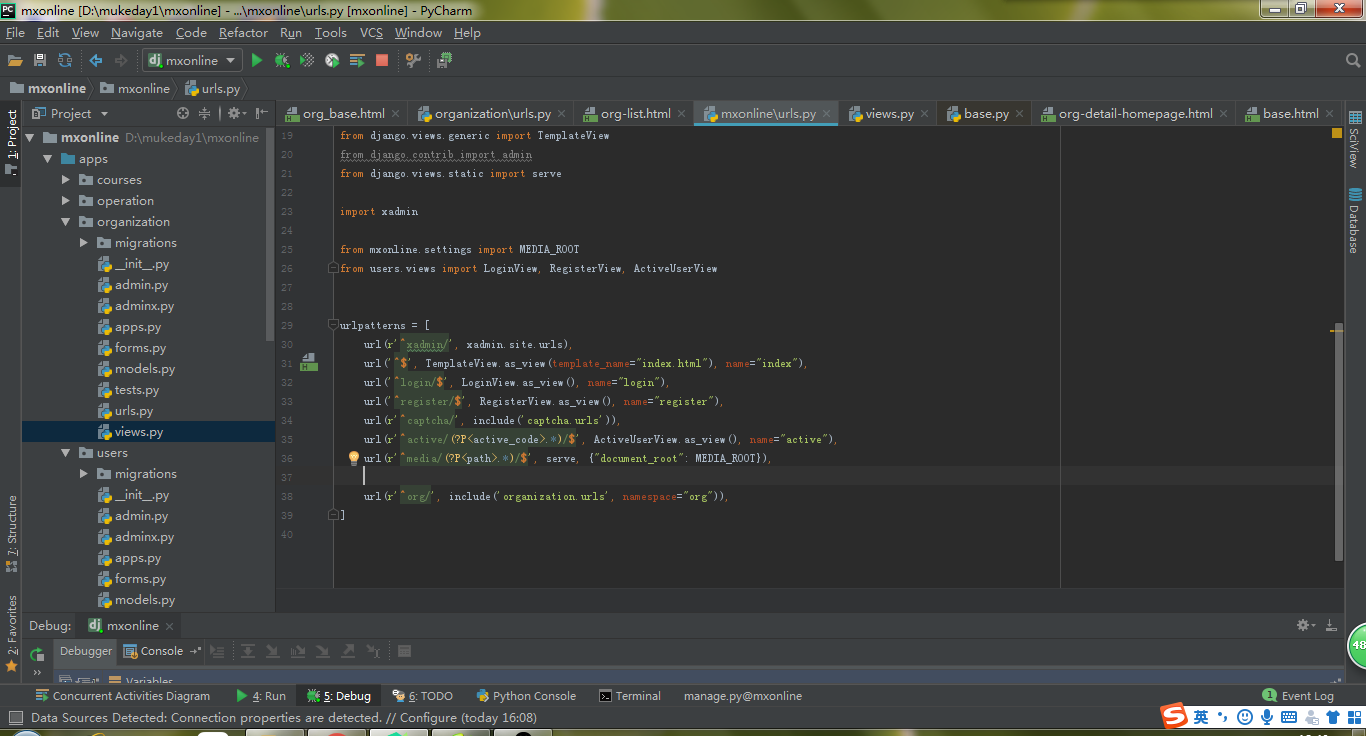This screenshot has width=1366, height=736.
Task: Open the Event Log
Action: (1298, 696)
